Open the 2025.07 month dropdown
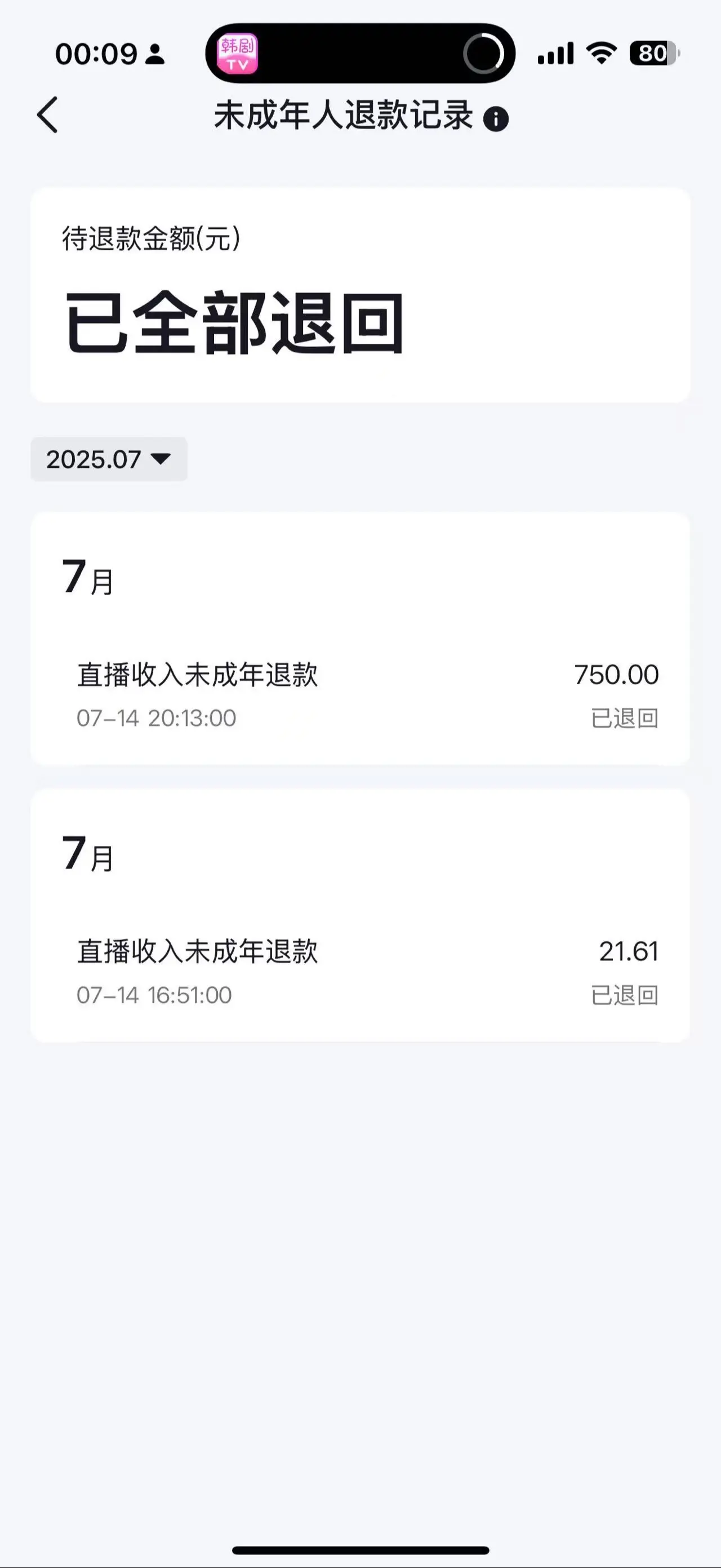 [109, 459]
